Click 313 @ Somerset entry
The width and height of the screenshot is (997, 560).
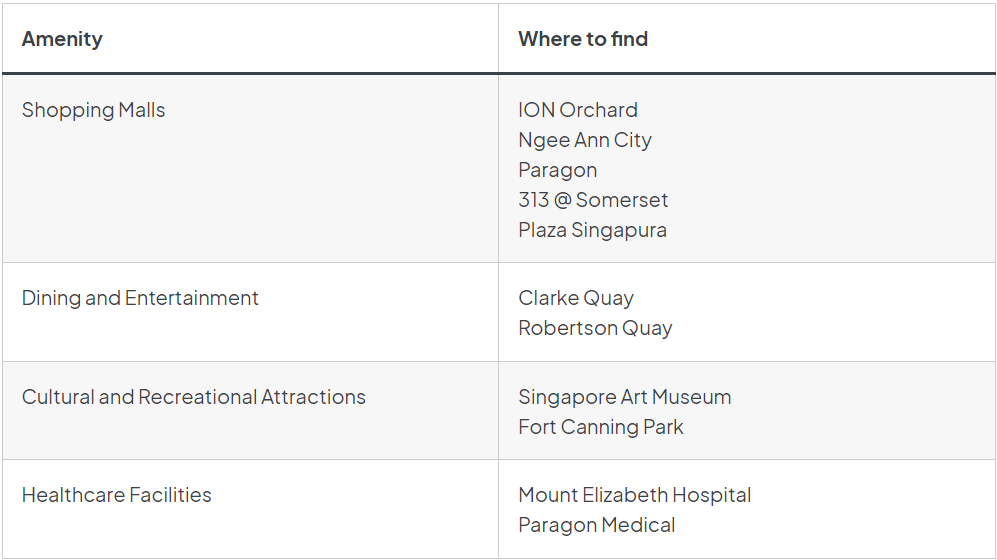click(x=593, y=200)
